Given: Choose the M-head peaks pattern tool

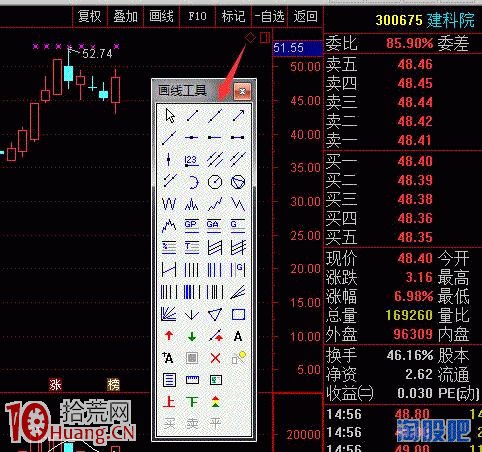Looking at the screenshot, I should (192, 204).
